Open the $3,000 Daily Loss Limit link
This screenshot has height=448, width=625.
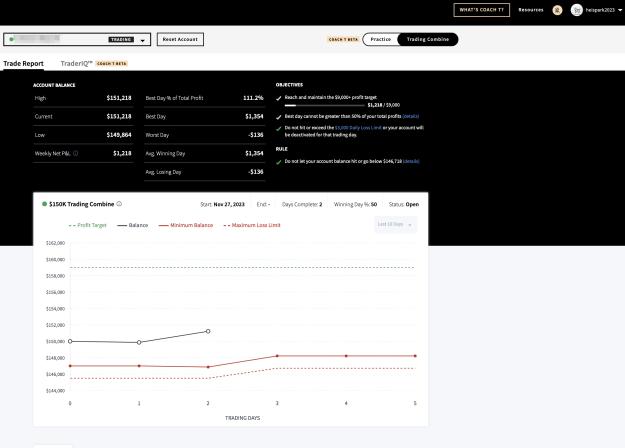point(358,128)
